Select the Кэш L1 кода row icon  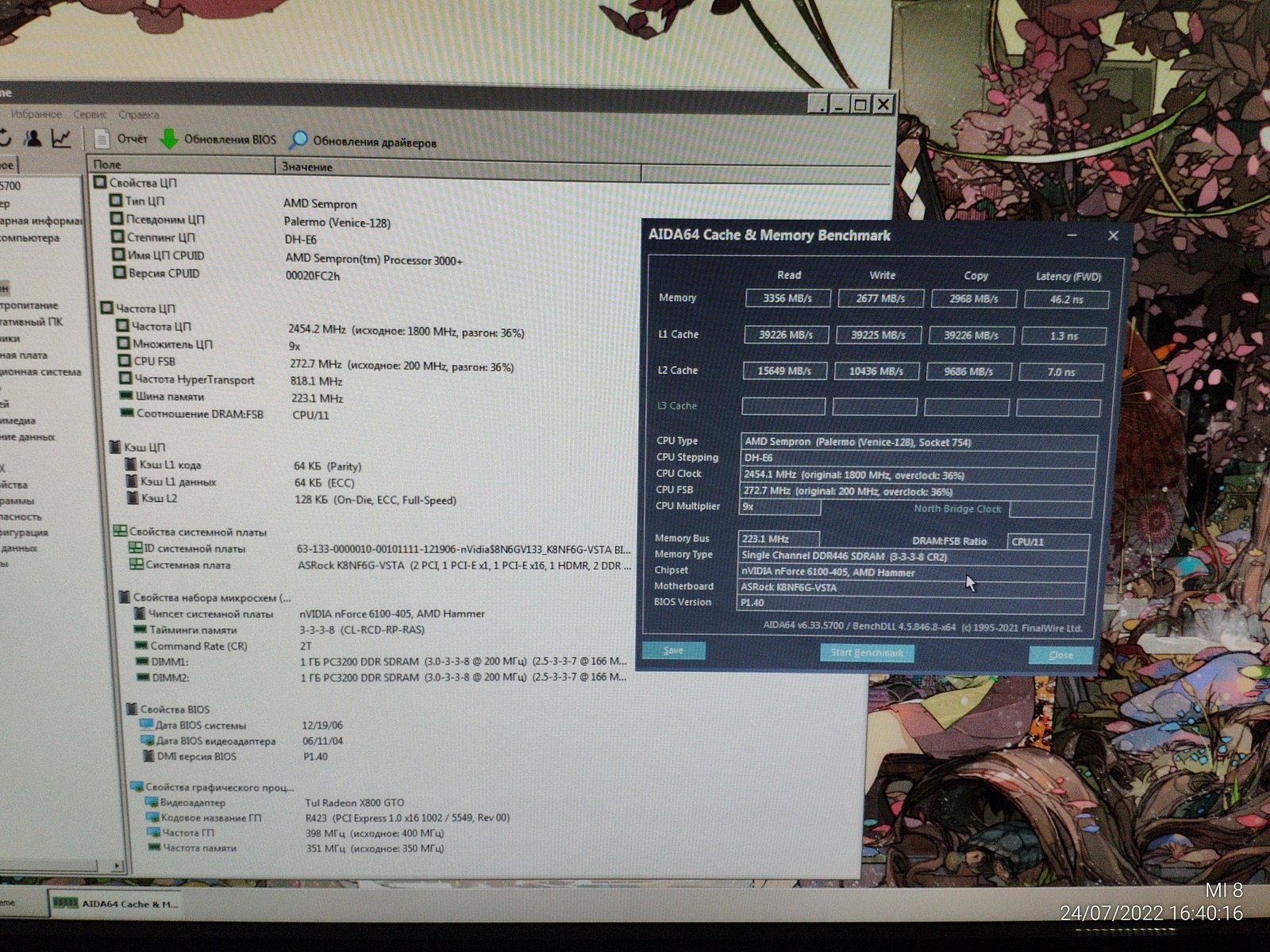coord(131,464)
